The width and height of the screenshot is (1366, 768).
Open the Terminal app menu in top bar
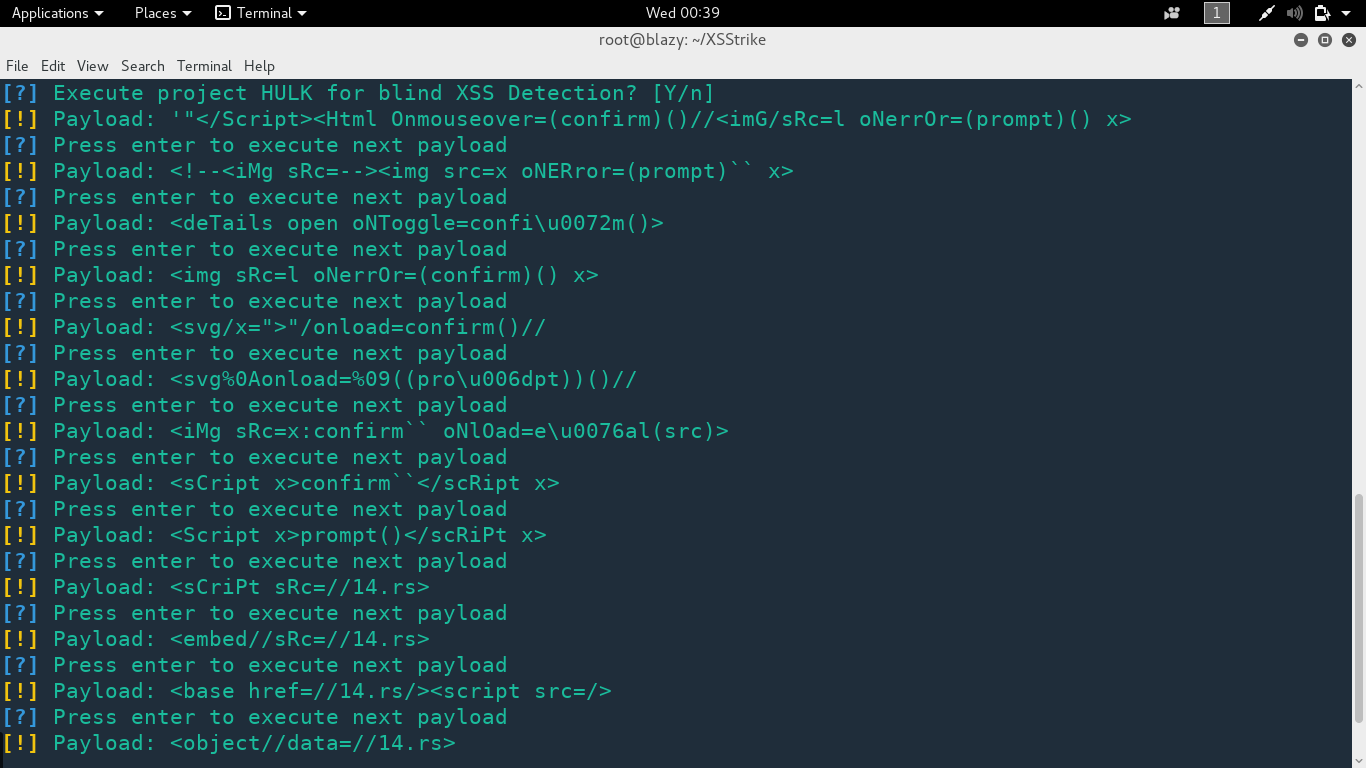[x=261, y=13]
